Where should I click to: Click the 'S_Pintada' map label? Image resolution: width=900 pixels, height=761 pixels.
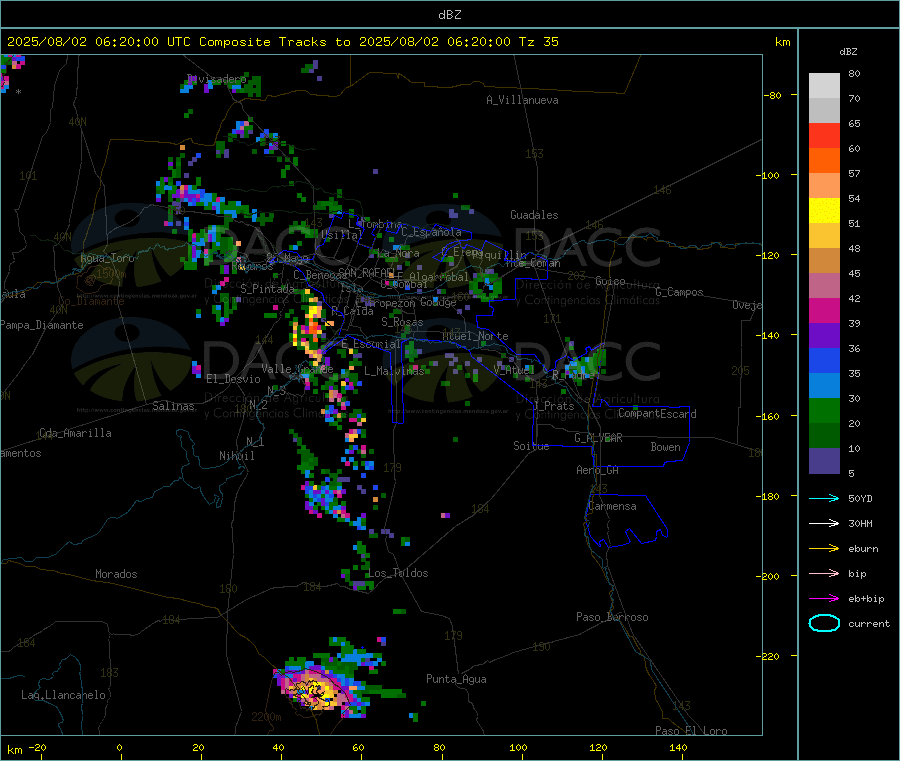click(x=267, y=289)
